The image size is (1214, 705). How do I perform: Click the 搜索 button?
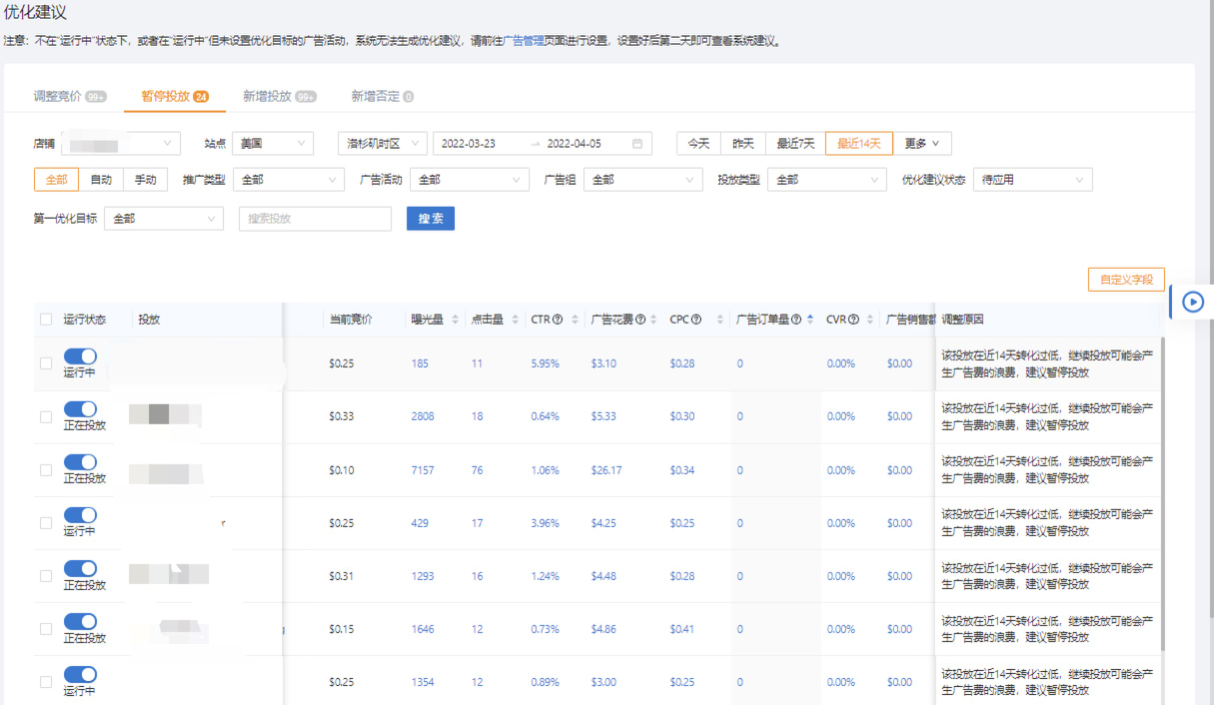(430, 218)
